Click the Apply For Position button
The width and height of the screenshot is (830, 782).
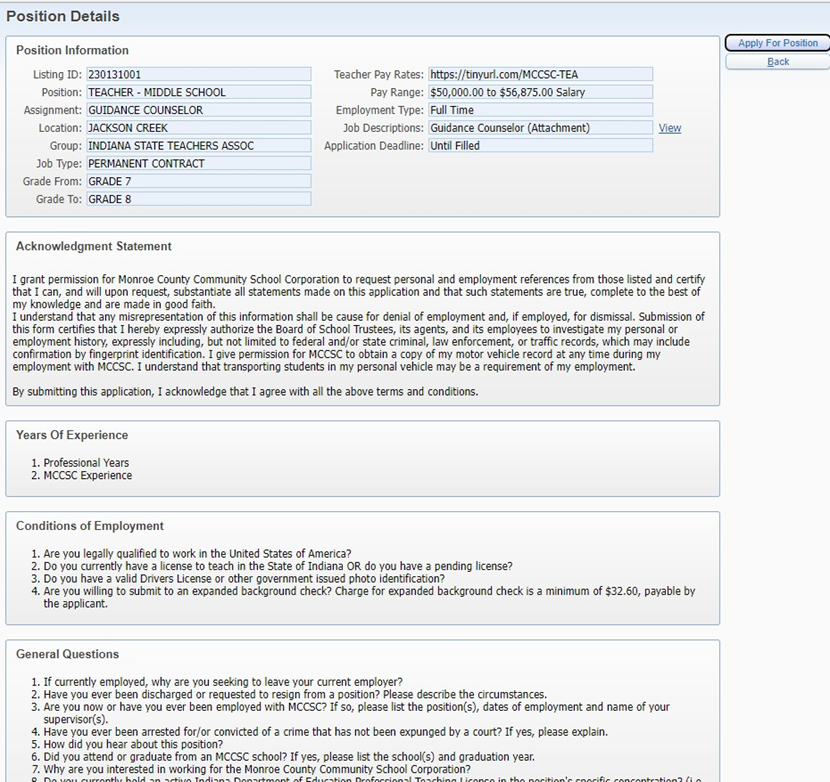pos(777,43)
